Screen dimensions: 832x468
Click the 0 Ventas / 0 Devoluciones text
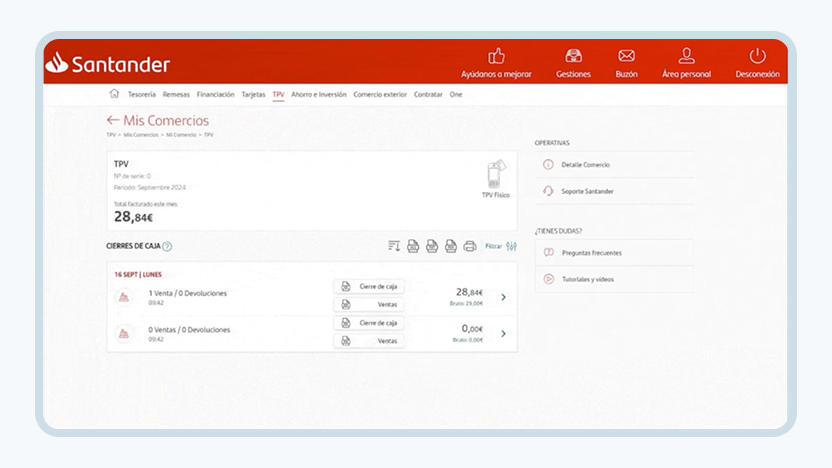189,330
